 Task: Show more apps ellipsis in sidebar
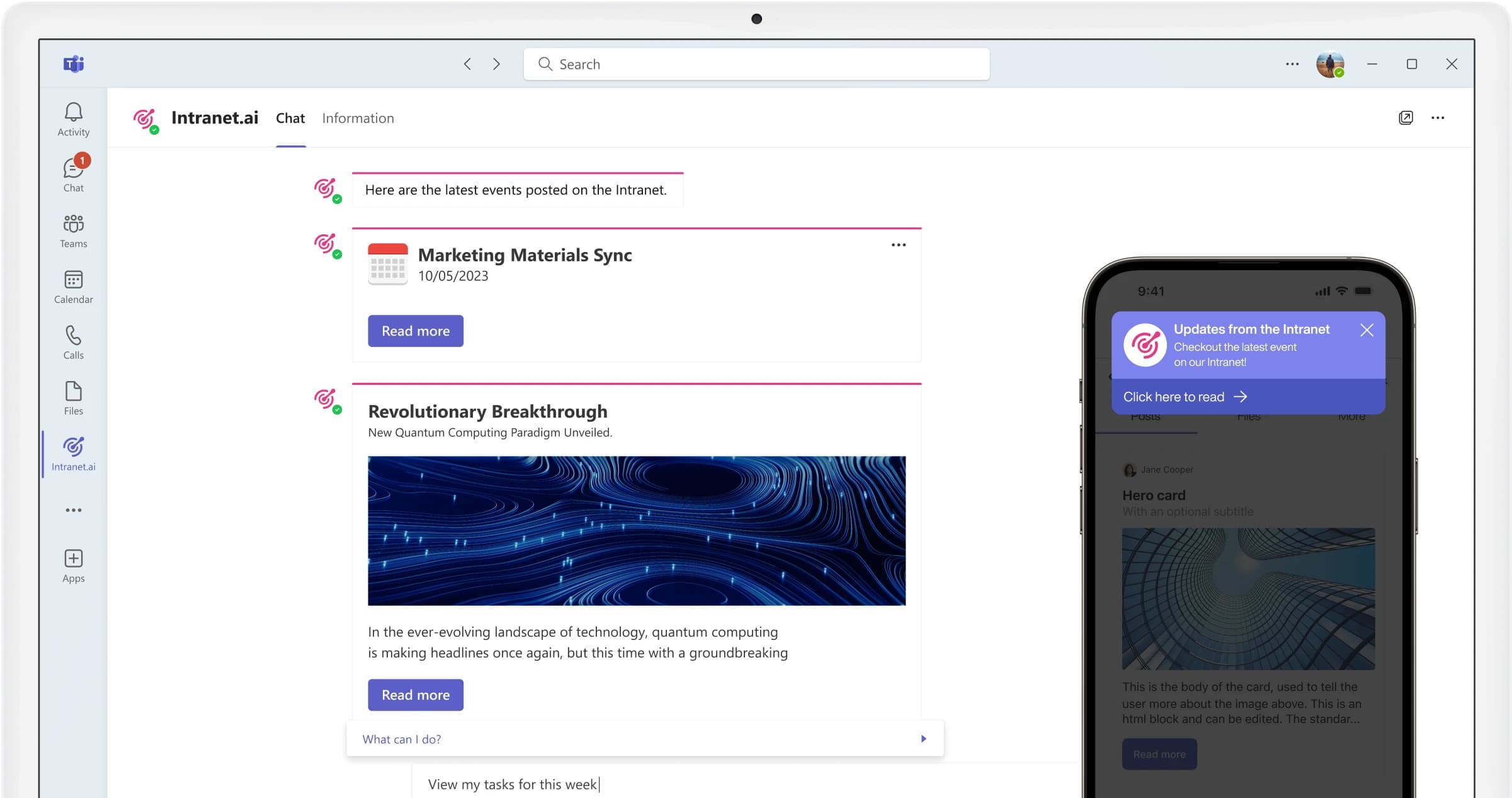[73, 510]
